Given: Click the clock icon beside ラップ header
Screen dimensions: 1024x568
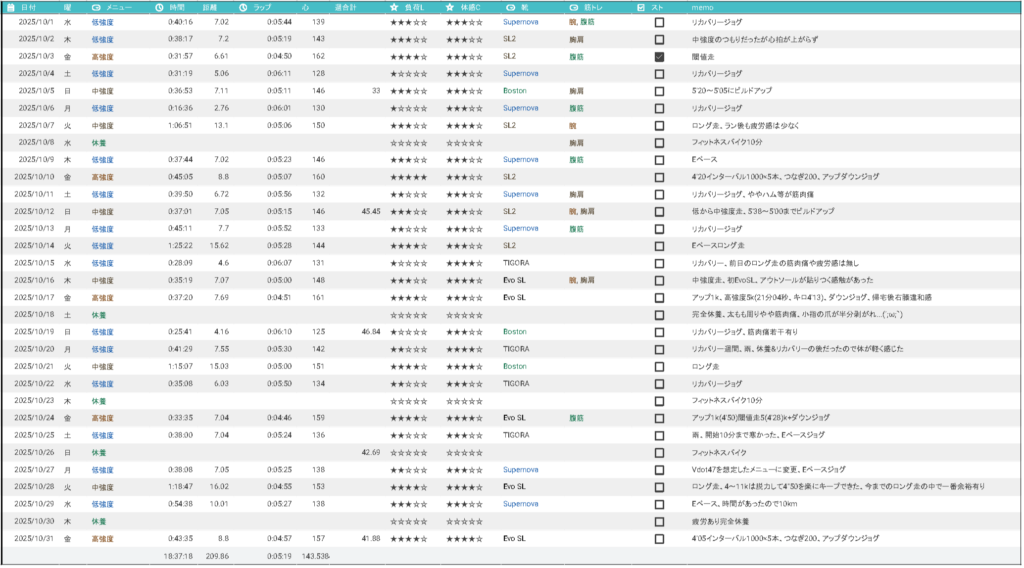Looking at the screenshot, I should pos(243,7).
